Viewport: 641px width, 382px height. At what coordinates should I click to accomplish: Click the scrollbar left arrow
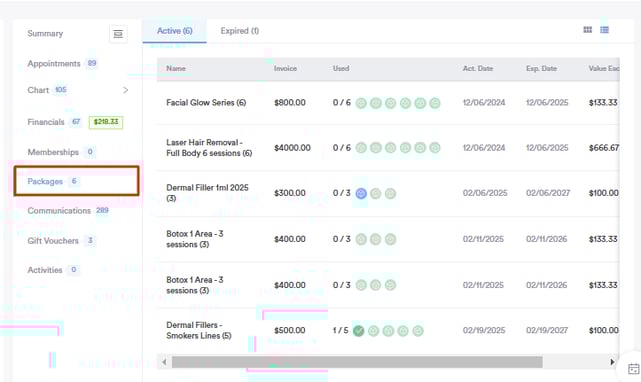(164, 362)
